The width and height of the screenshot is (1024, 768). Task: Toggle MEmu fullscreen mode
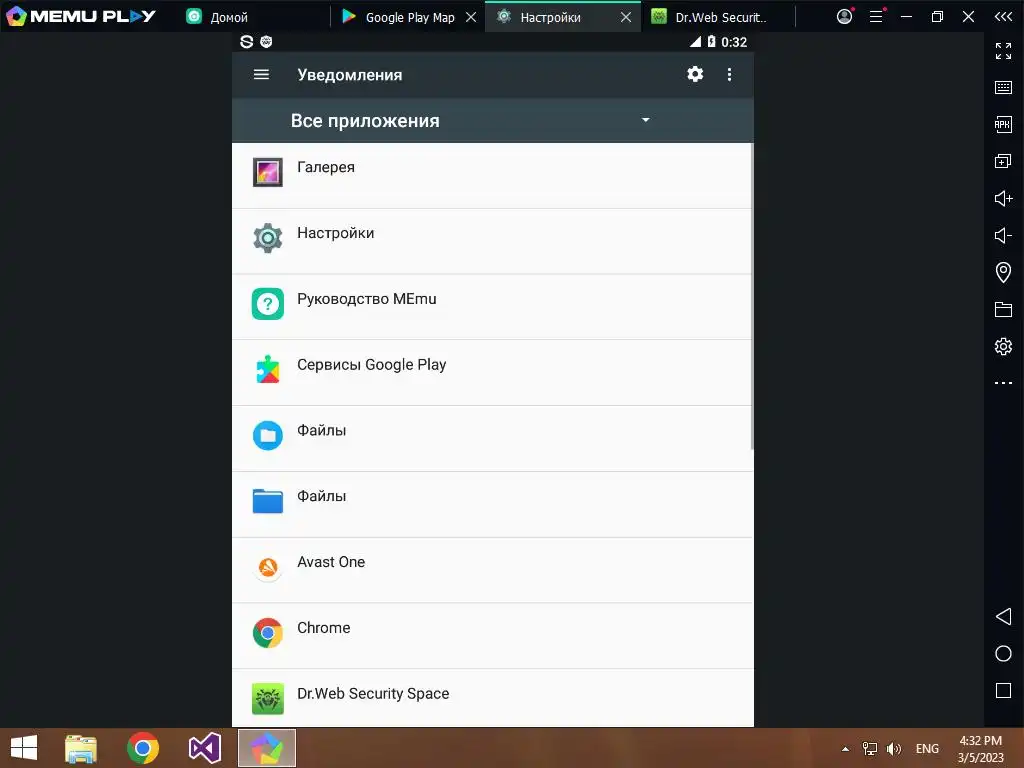(1003, 51)
